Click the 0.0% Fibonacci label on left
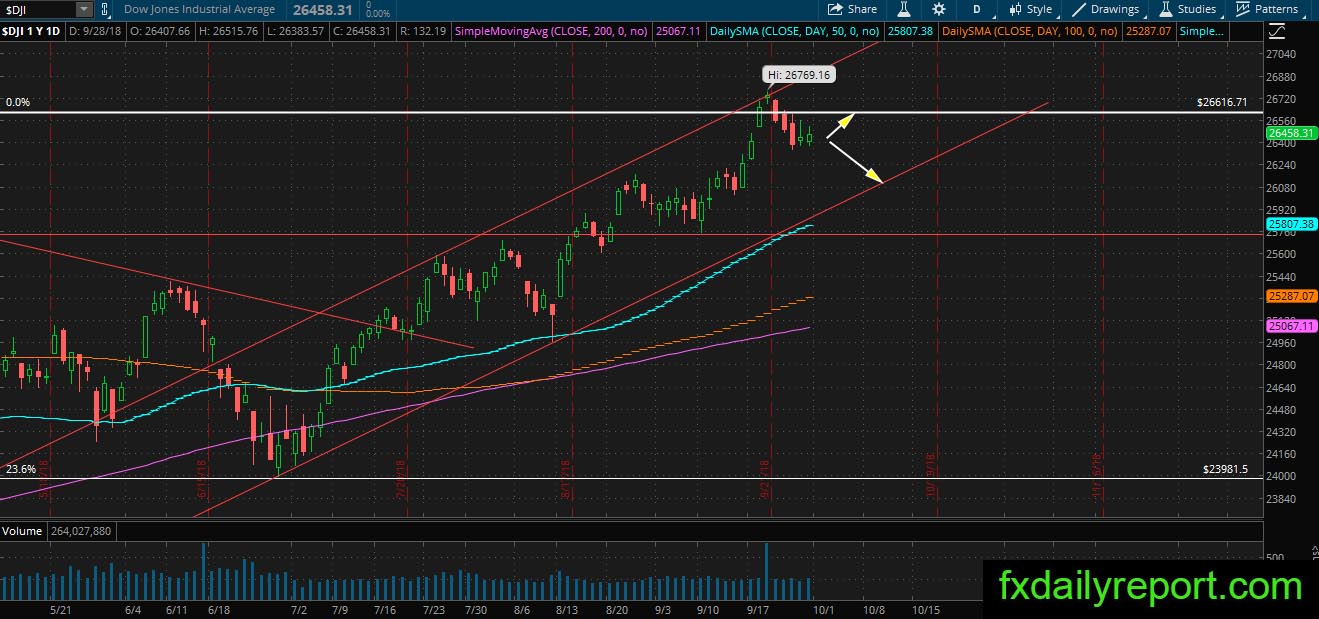1319x619 pixels. coord(17,102)
